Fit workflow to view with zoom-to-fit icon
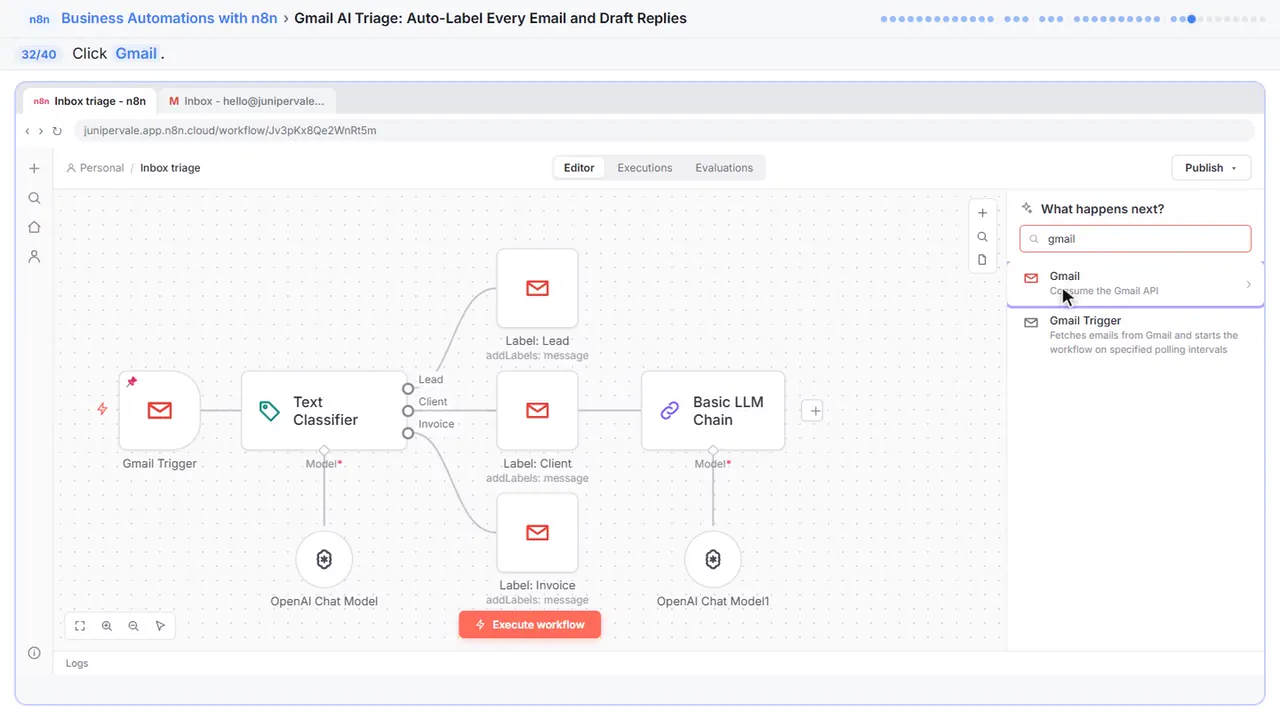This screenshot has height=720, width=1280. click(80, 626)
